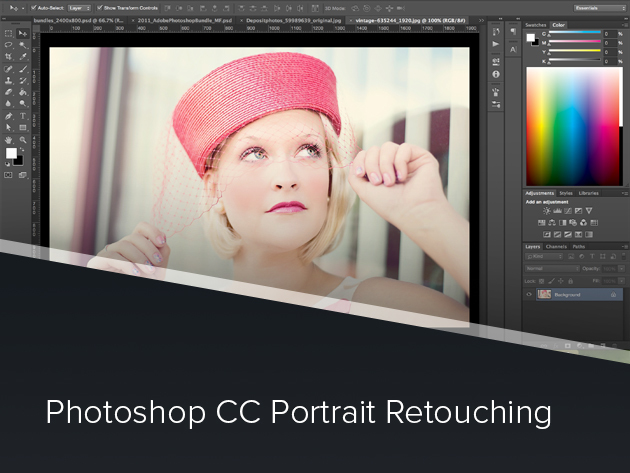Toggle Show Transform Controls checkbox

click(x=100, y=8)
